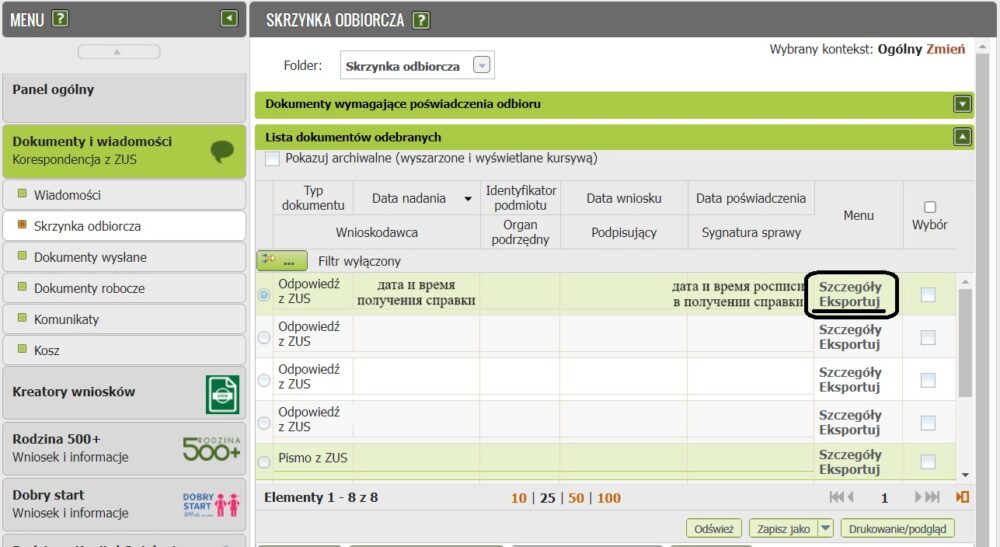The image size is (1000, 547).
Task: Open the filter options button
Action: 281,261
